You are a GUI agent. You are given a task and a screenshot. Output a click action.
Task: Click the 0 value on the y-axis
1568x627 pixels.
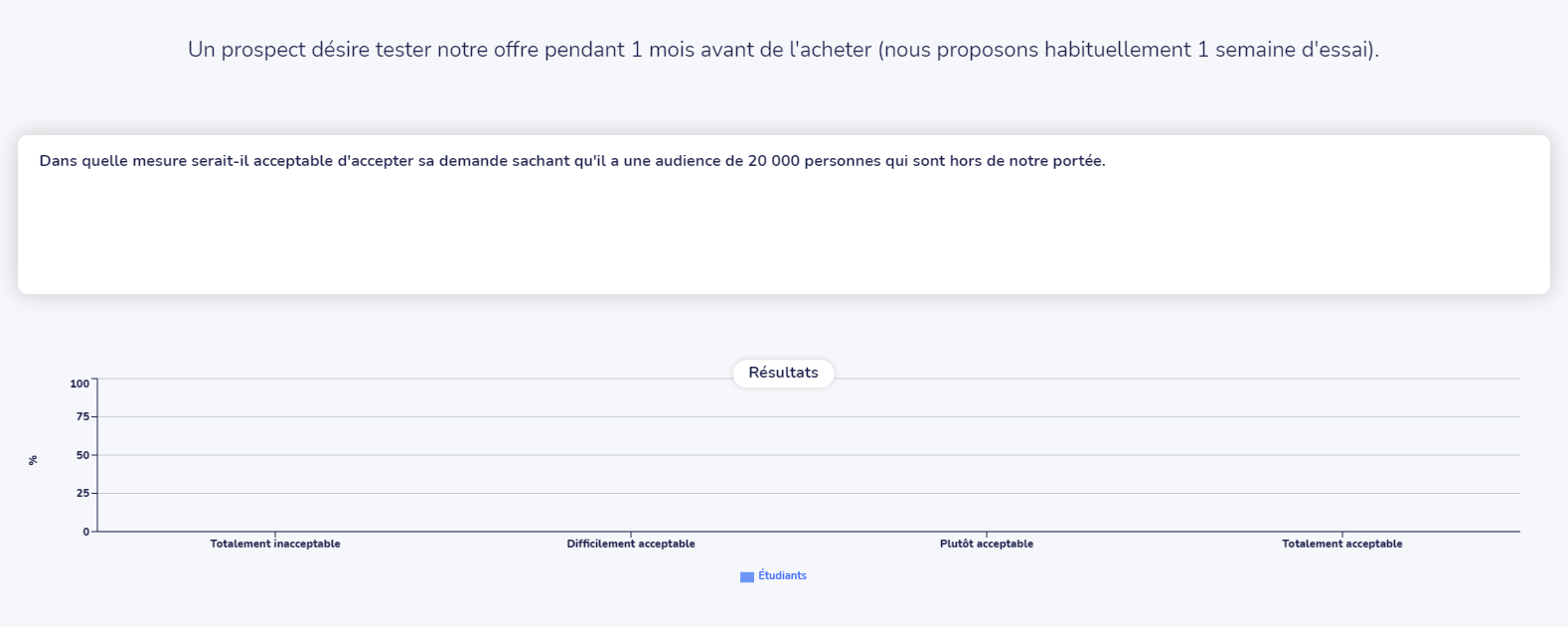pos(85,532)
